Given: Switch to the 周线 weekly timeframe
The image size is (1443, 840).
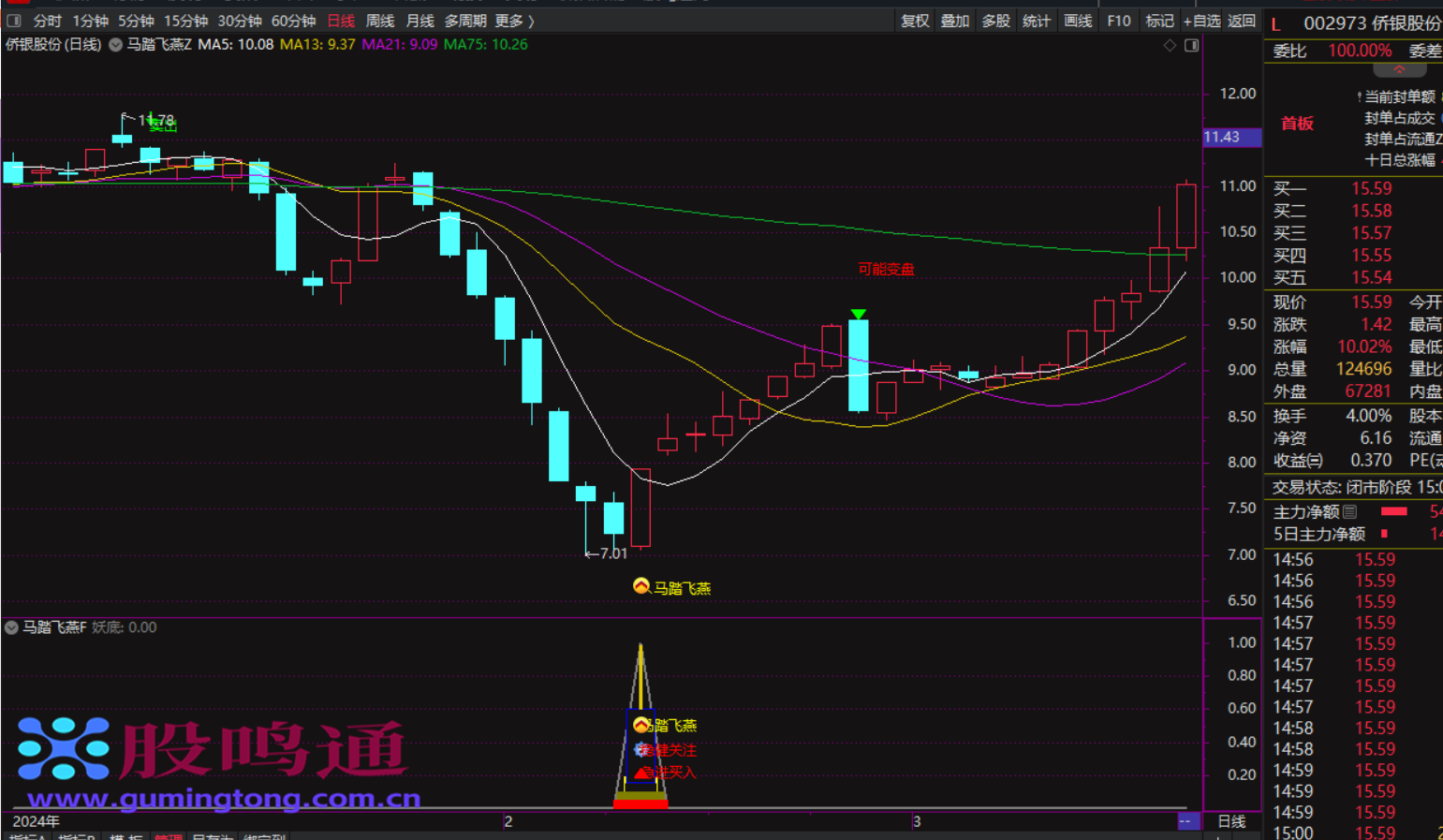Looking at the screenshot, I should click(379, 21).
